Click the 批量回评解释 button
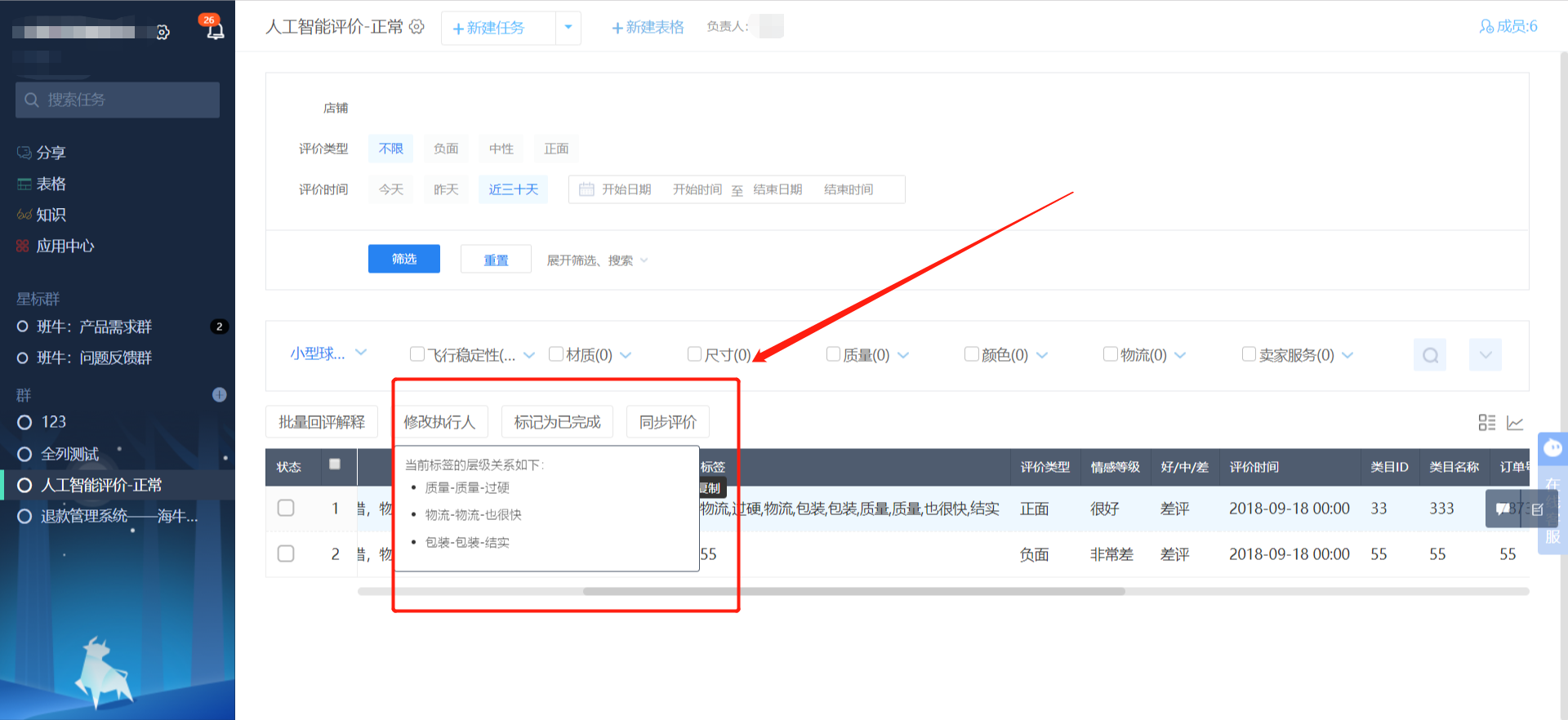This screenshot has width=1568, height=720. point(322,422)
